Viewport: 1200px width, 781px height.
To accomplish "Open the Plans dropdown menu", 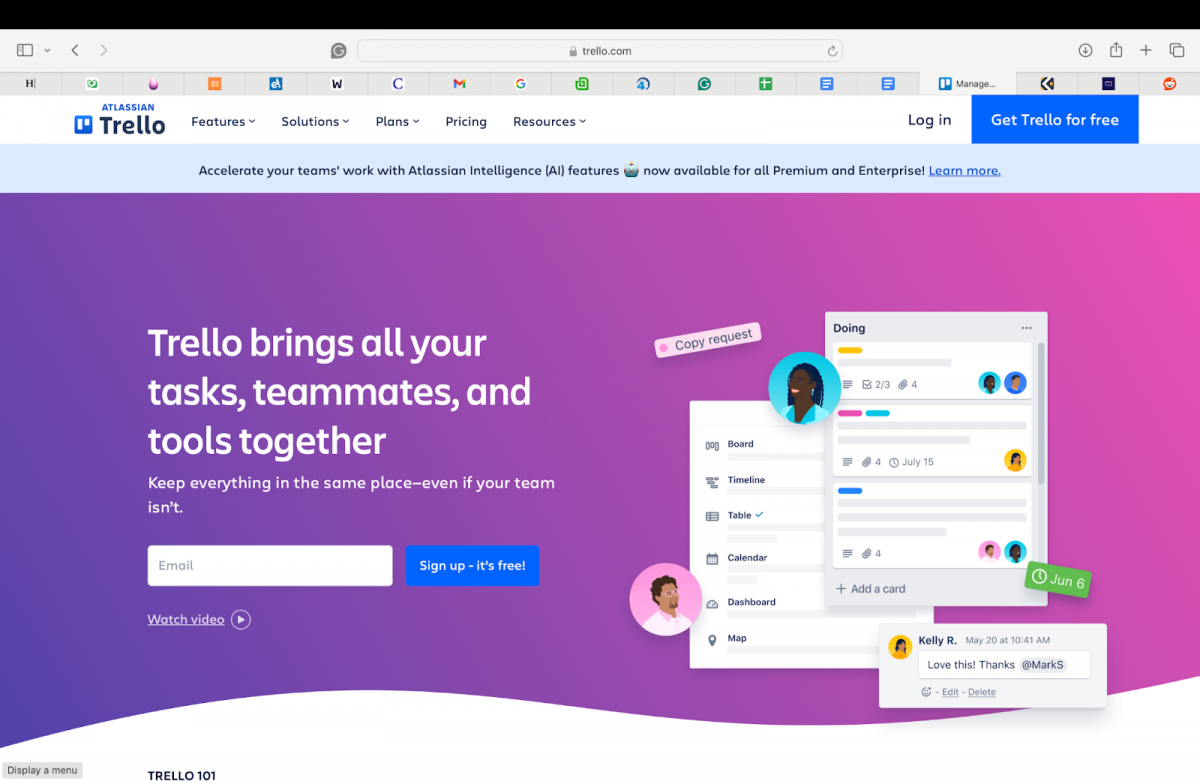I will coord(397,121).
